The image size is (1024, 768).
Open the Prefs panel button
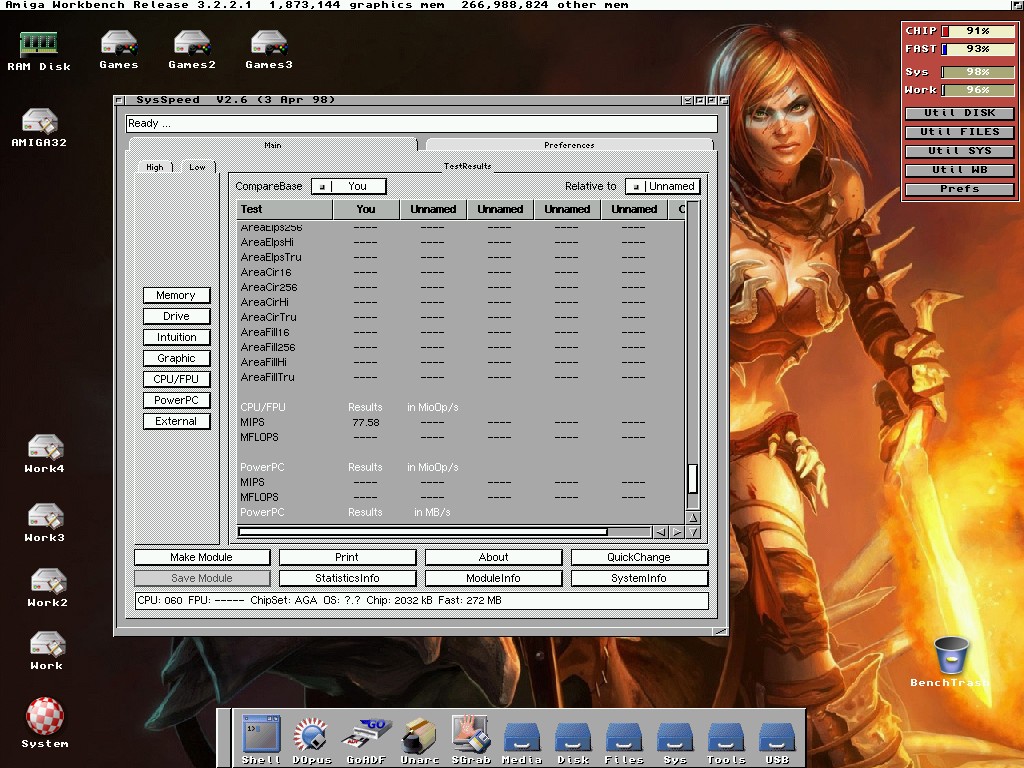click(x=959, y=189)
